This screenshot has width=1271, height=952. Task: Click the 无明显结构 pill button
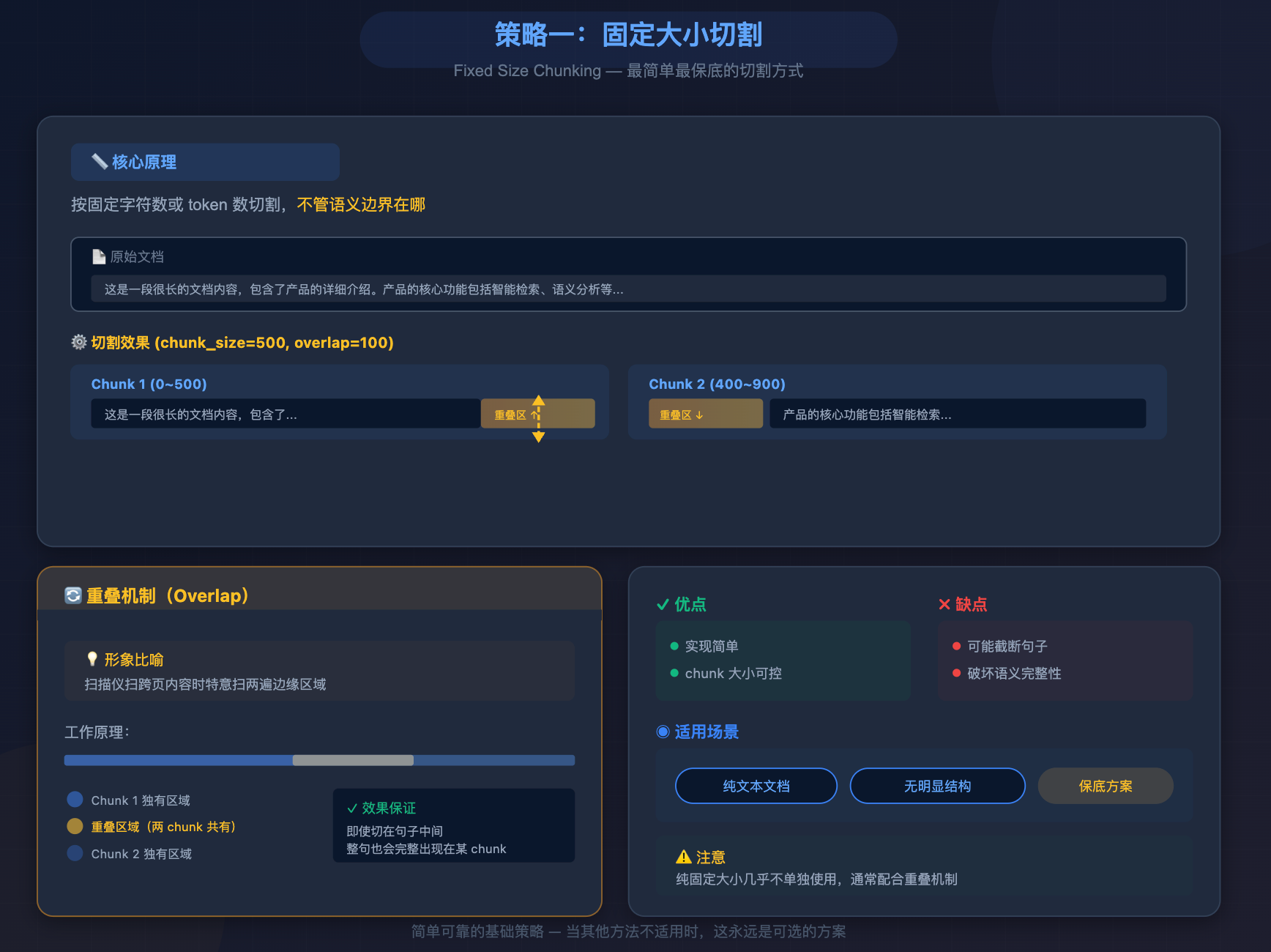click(937, 786)
